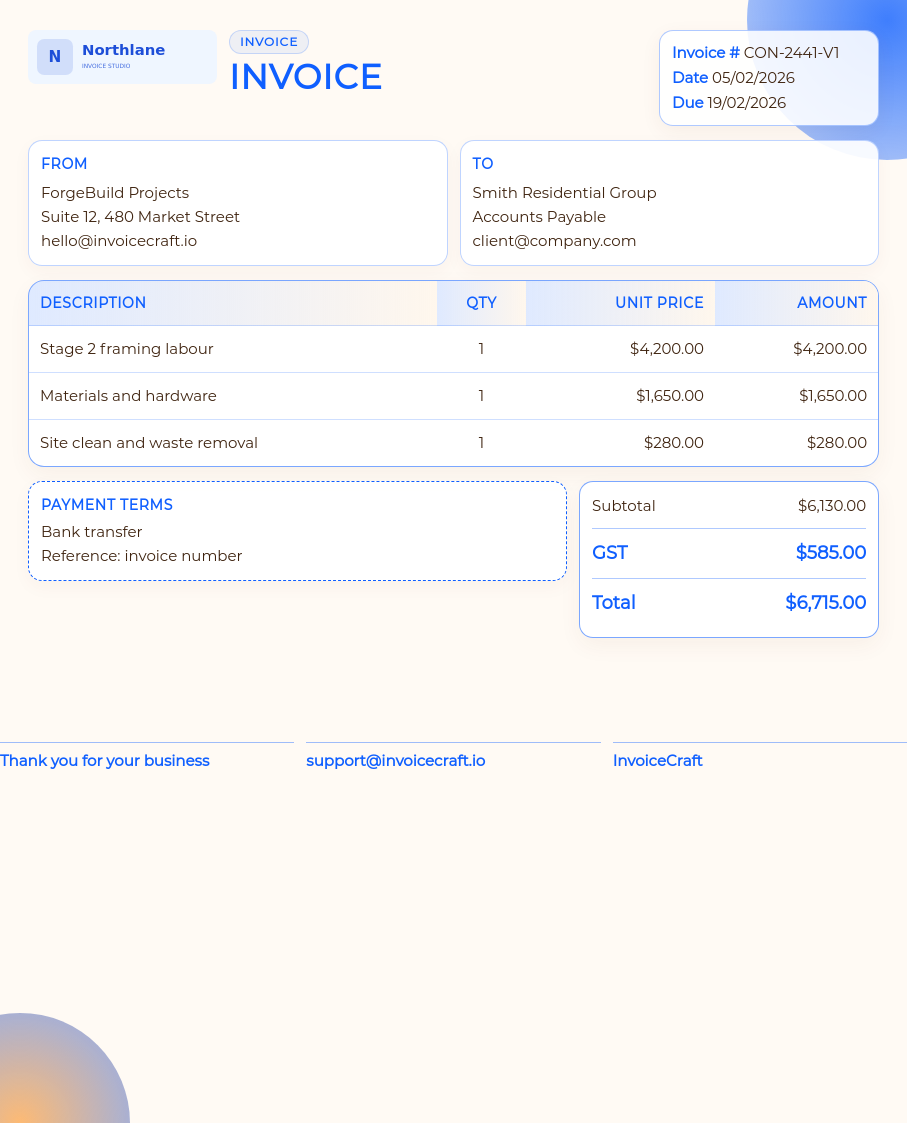Click unit price $4,200.00 for framing labour
This screenshot has height=1123, width=907.
tap(666, 349)
